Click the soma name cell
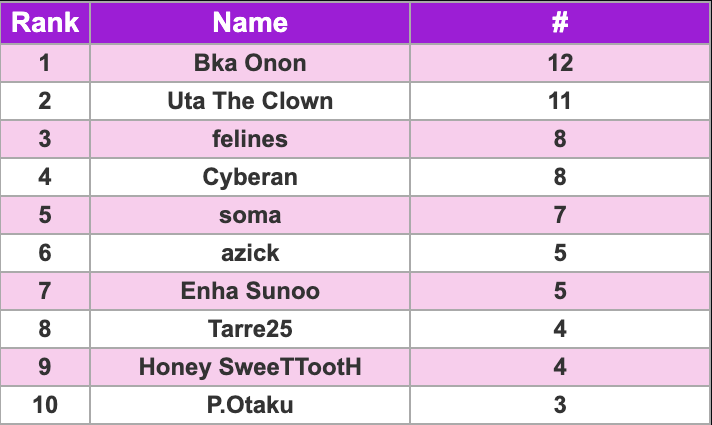712x425 pixels. (x=250, y=216)
